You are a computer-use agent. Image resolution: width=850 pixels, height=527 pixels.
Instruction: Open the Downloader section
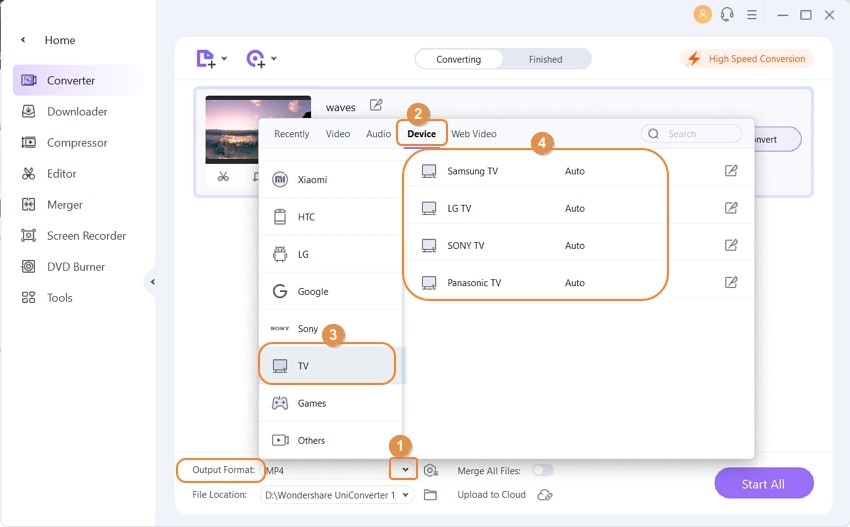79,112
